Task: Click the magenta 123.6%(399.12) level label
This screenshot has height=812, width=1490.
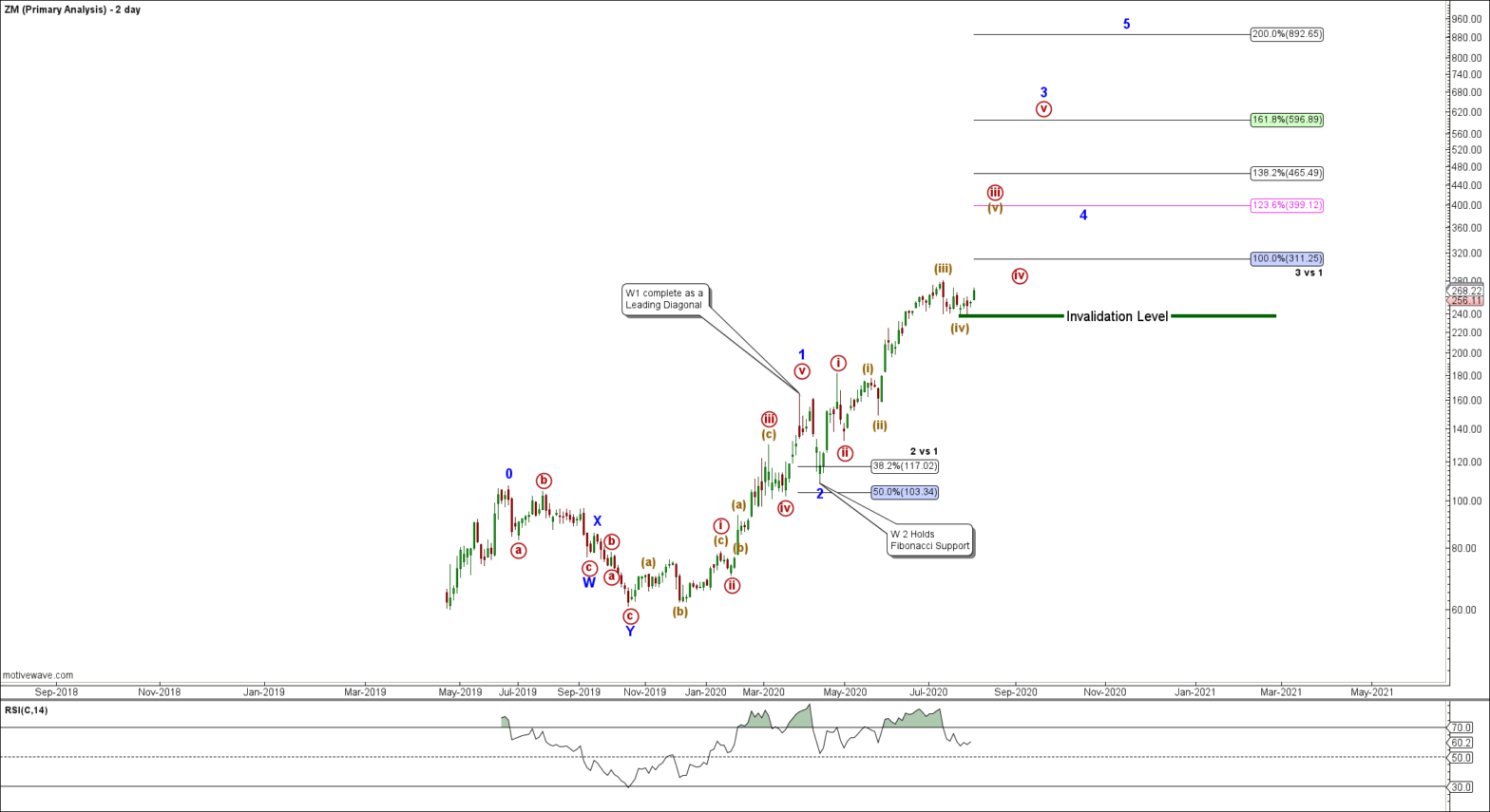Action: tap(1286, 205)
